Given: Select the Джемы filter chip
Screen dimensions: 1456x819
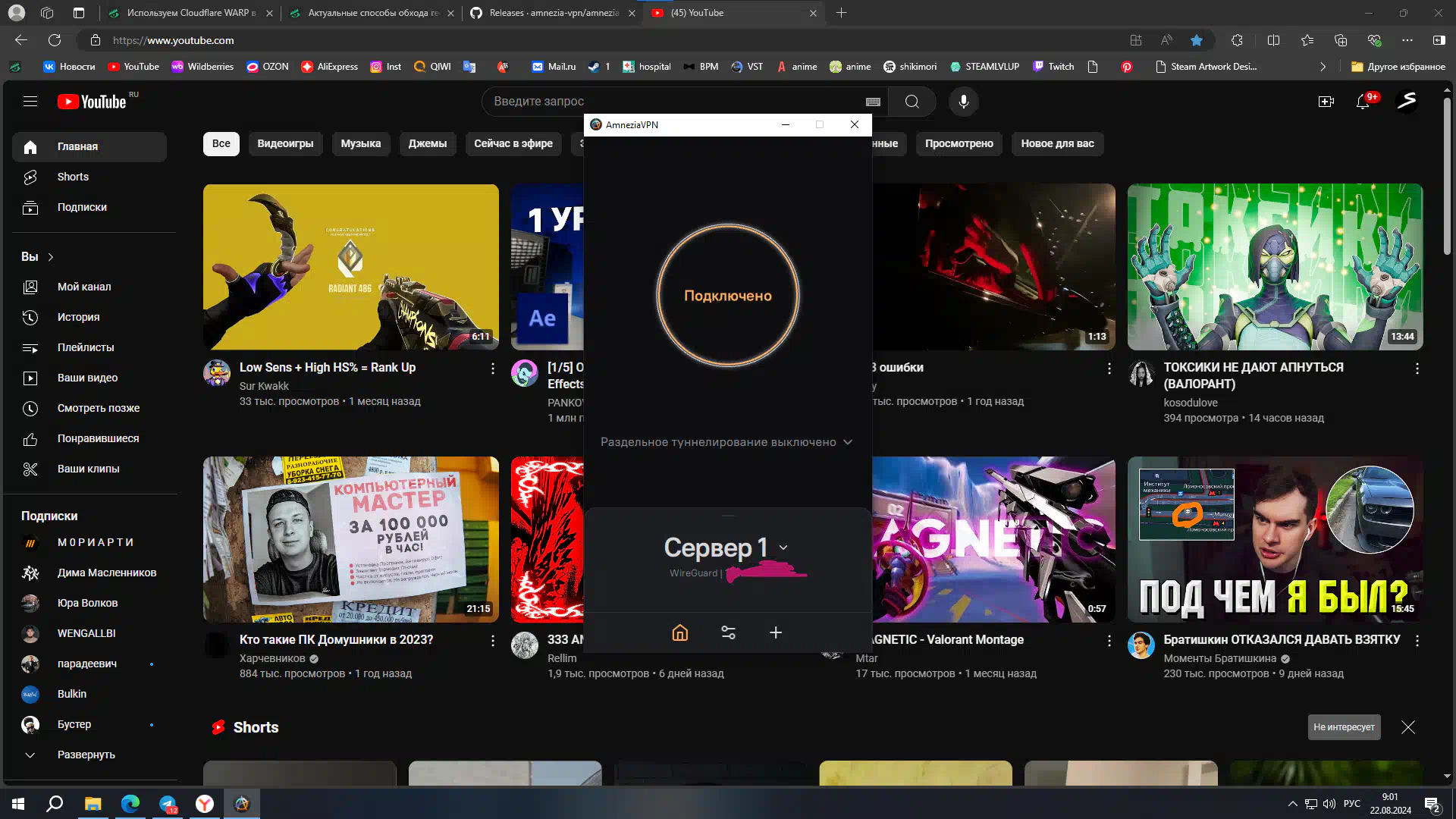Looking at the screenshot, I should point(428,143).
